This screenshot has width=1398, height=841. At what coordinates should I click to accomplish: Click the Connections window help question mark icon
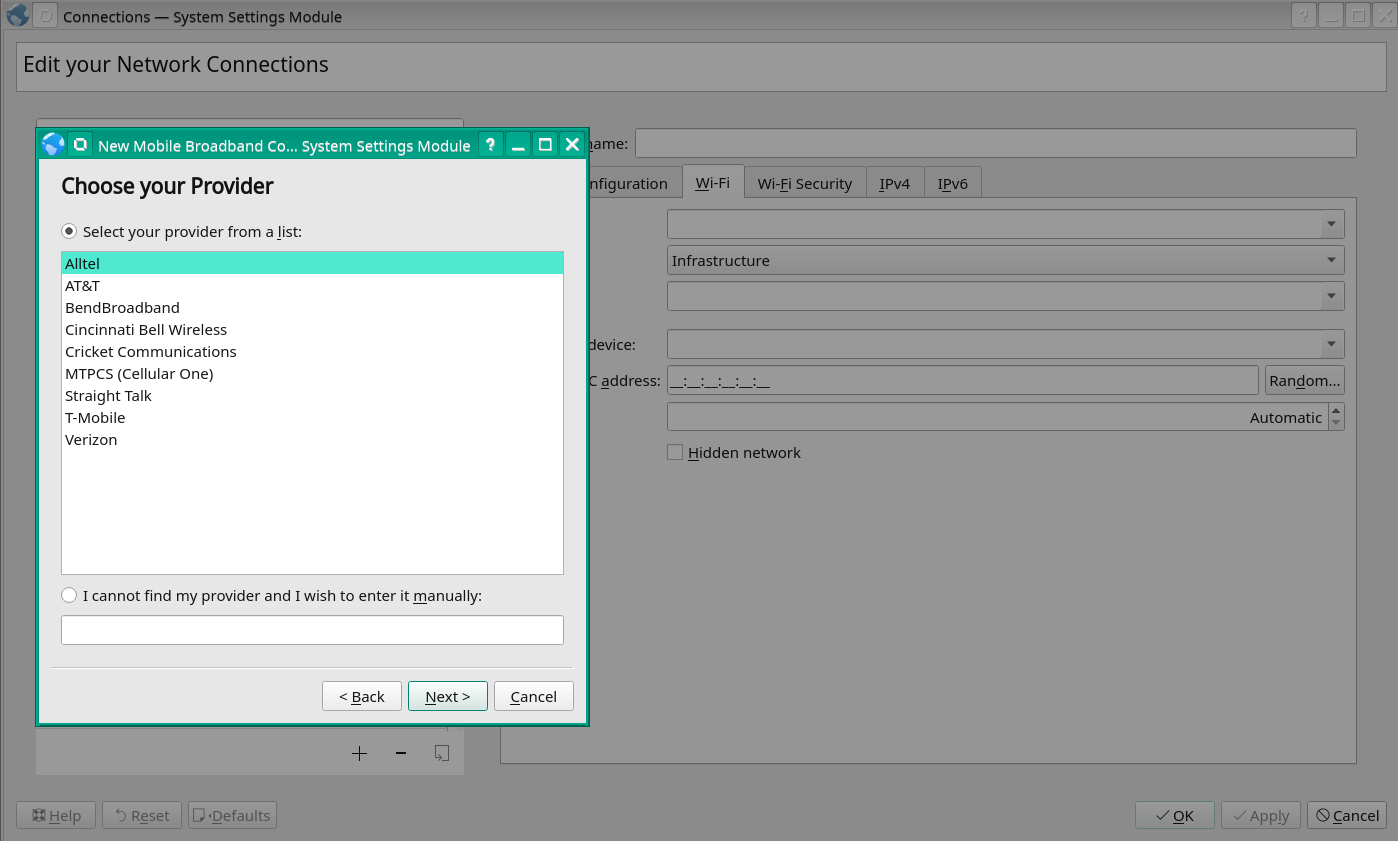(1304, 16)
